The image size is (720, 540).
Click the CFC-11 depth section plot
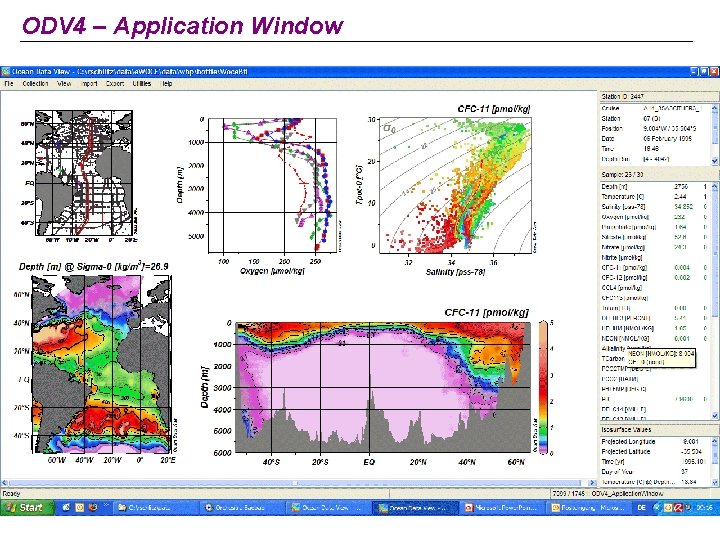click(x=383, y=387)
